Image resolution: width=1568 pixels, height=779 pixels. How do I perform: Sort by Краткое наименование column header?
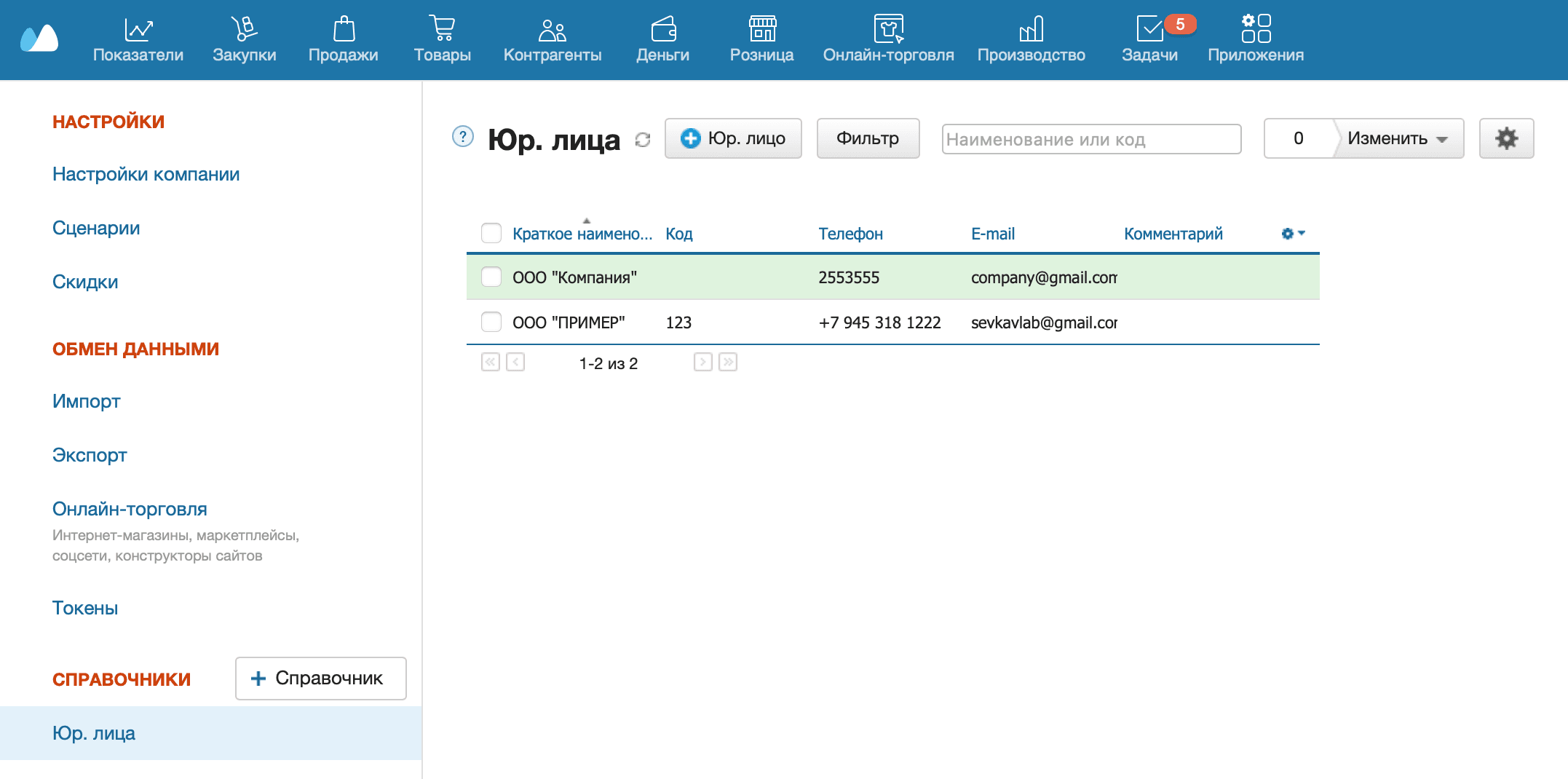pyautogui.click(x=582, y=234)
